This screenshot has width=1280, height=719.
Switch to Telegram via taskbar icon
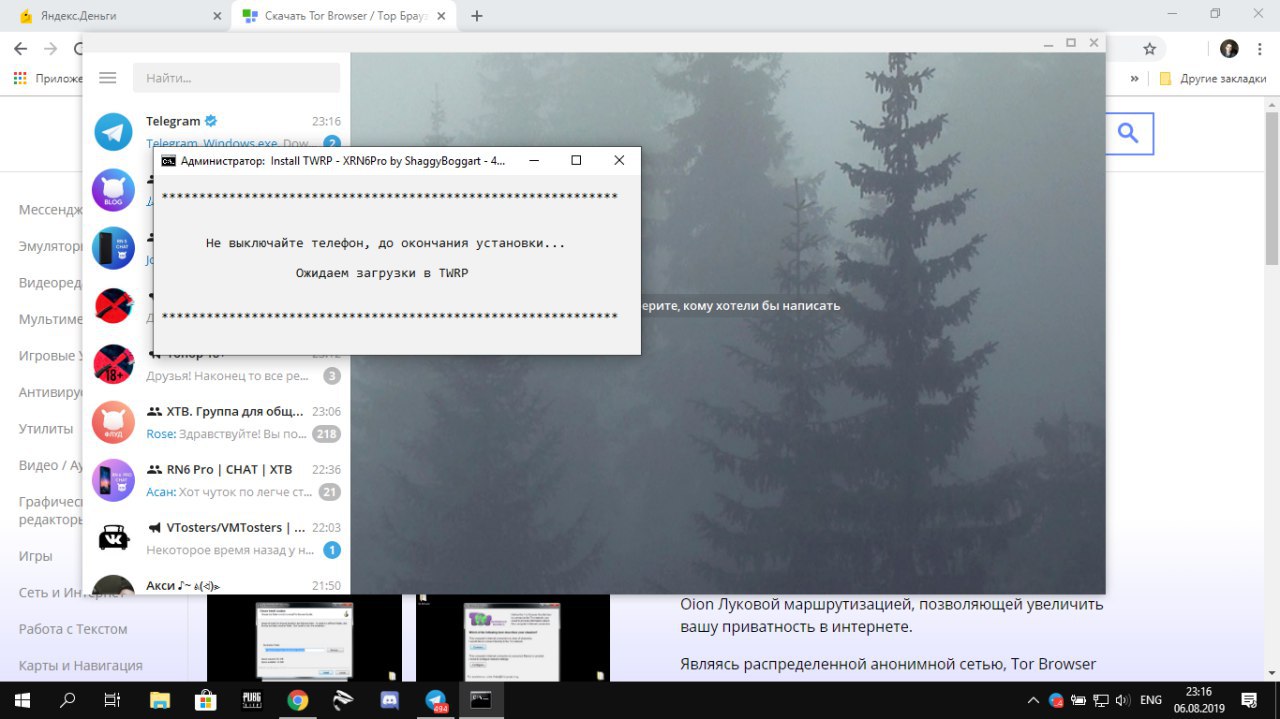pyautogui.click(x=435, y=700)
